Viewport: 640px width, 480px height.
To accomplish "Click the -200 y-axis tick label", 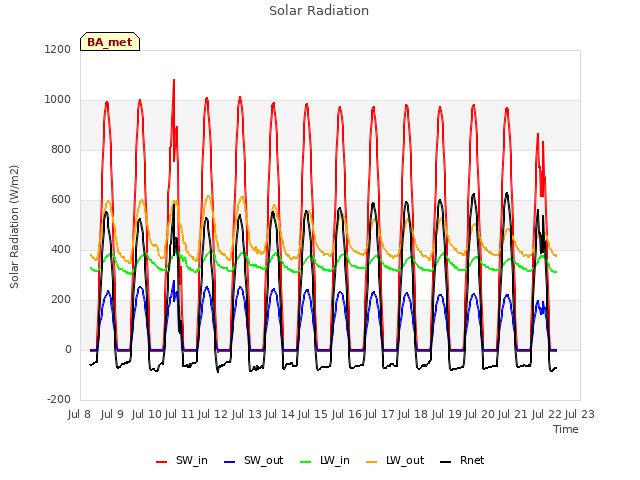I will [x=59, y=399].
